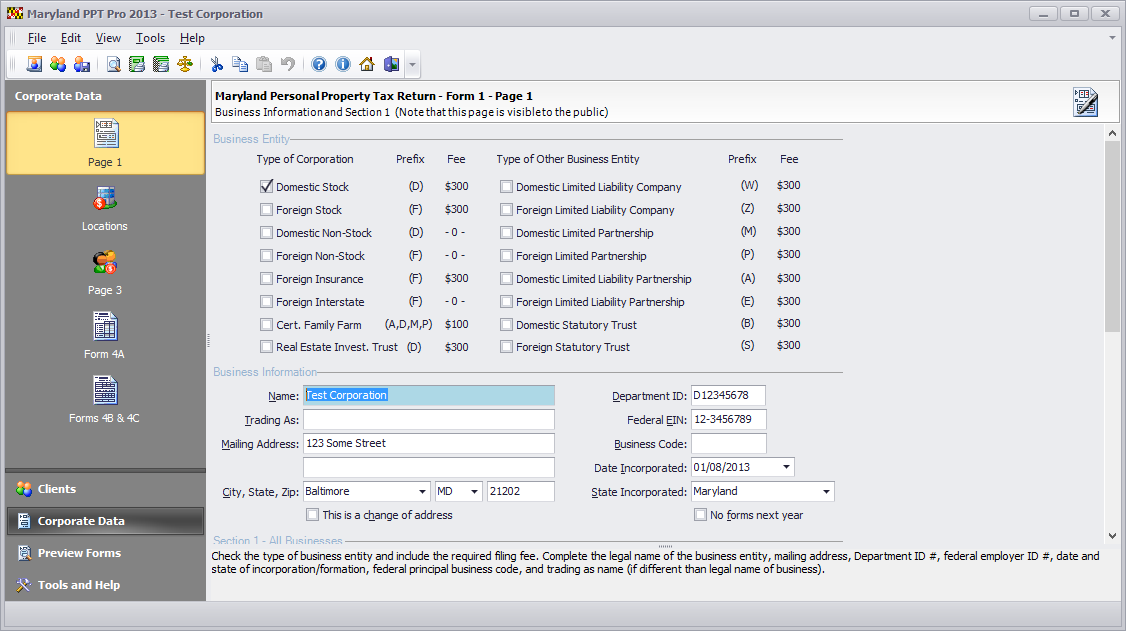Open Page 3 in the sidebar

pyautogui.click(x=105, y=272)
